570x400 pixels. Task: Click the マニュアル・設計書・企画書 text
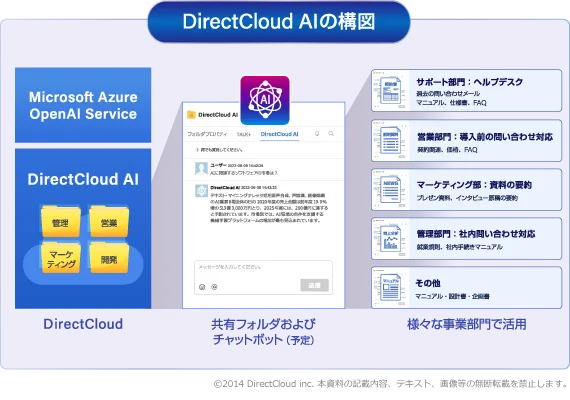(x=452, y=296)
